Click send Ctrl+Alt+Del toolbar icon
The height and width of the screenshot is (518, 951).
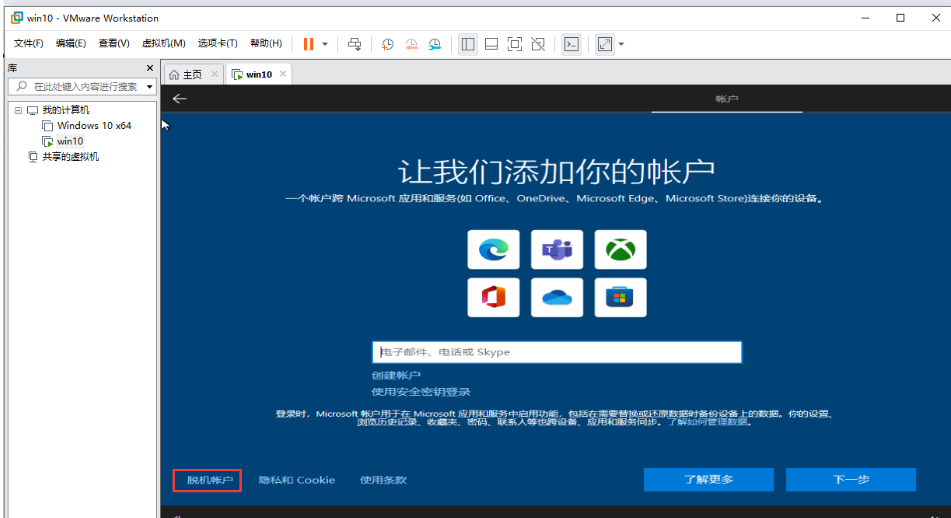[x=354, y=44]
